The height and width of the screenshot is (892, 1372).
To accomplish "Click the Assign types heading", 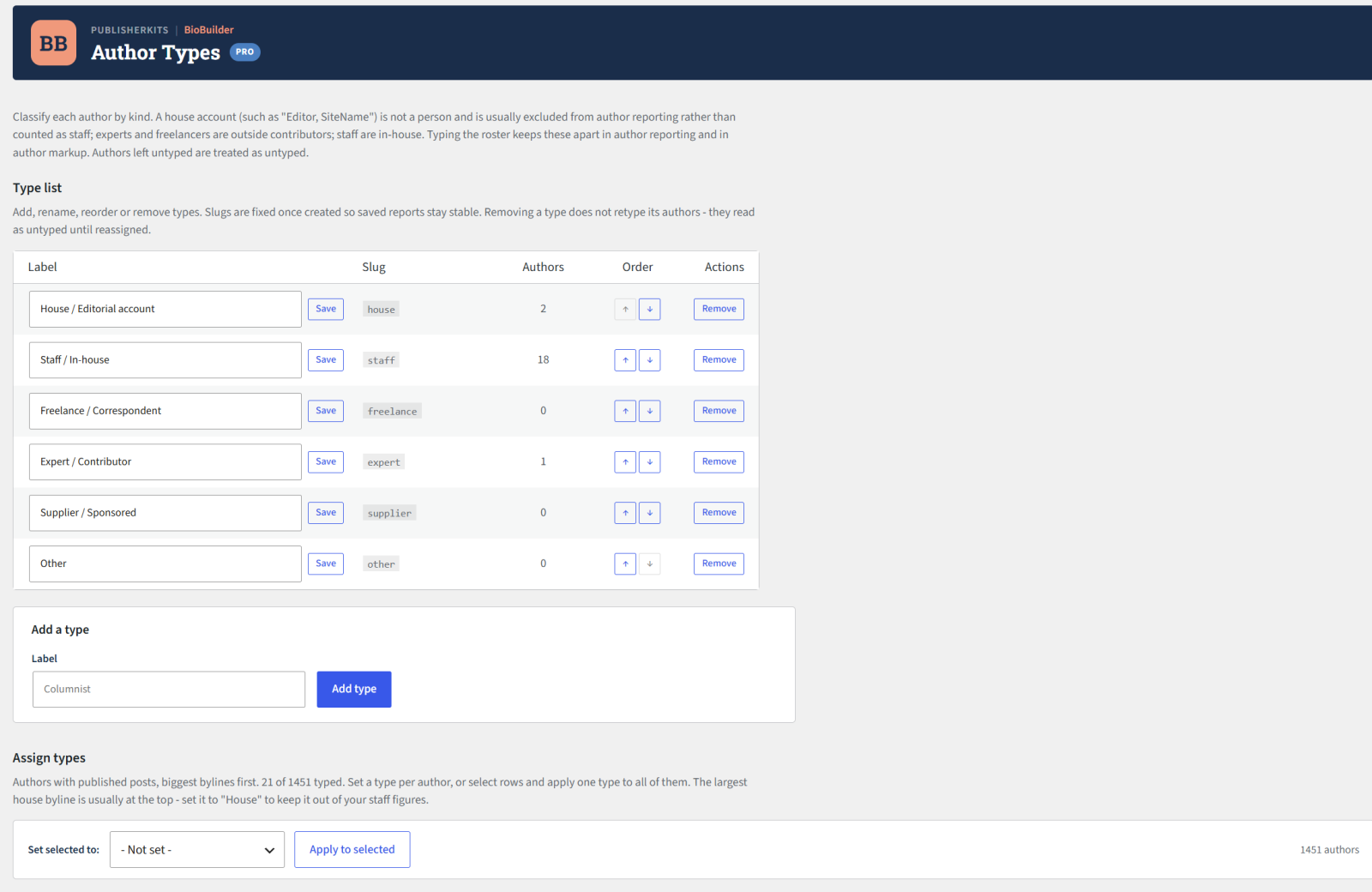I will coord(49,758).
